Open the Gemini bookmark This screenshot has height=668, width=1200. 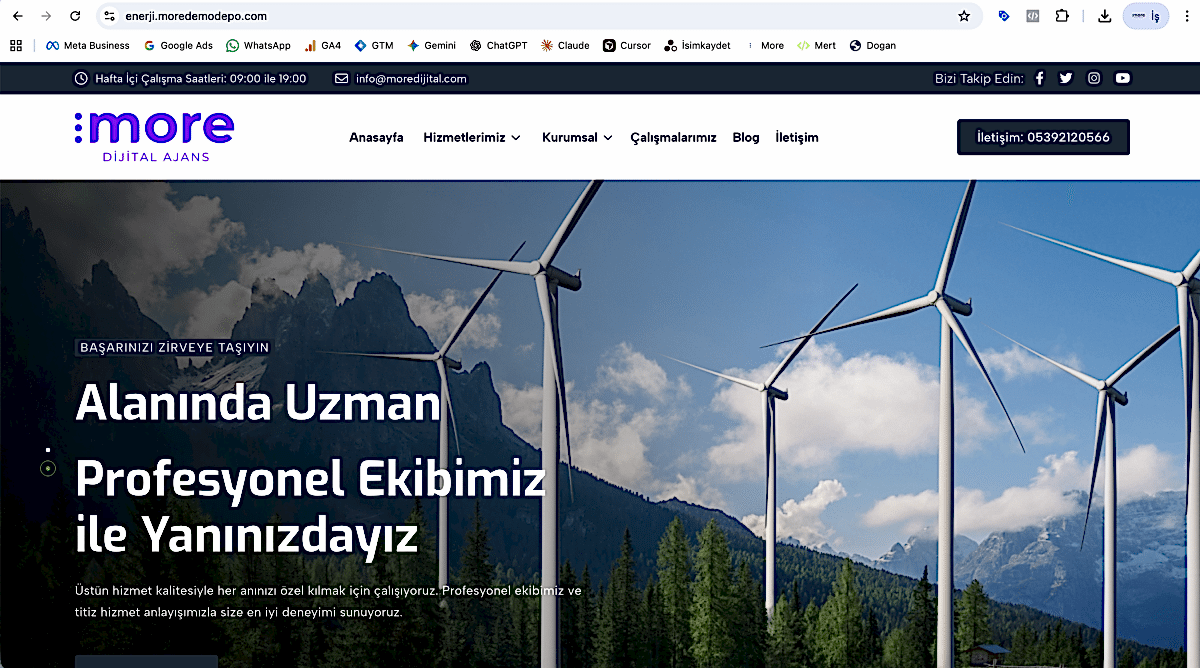point(432,45)
